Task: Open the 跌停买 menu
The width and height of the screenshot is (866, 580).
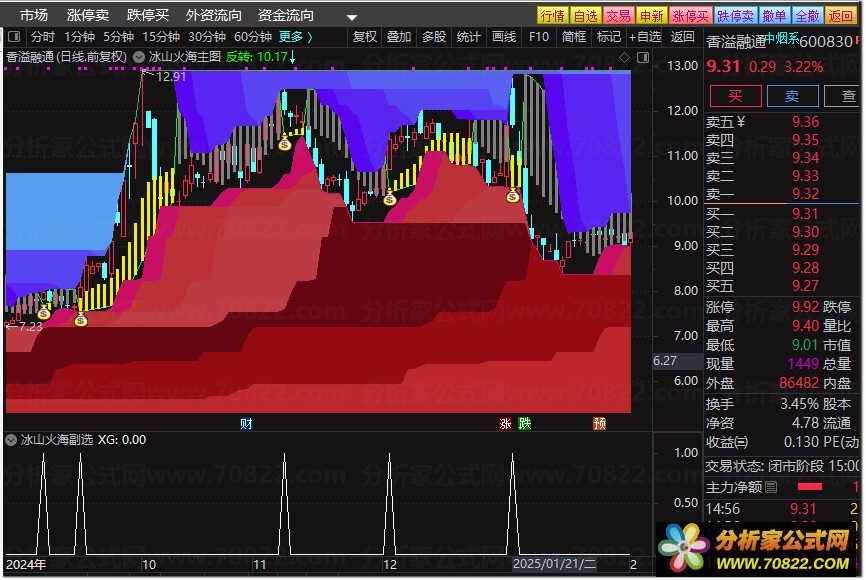Action: 147,15
